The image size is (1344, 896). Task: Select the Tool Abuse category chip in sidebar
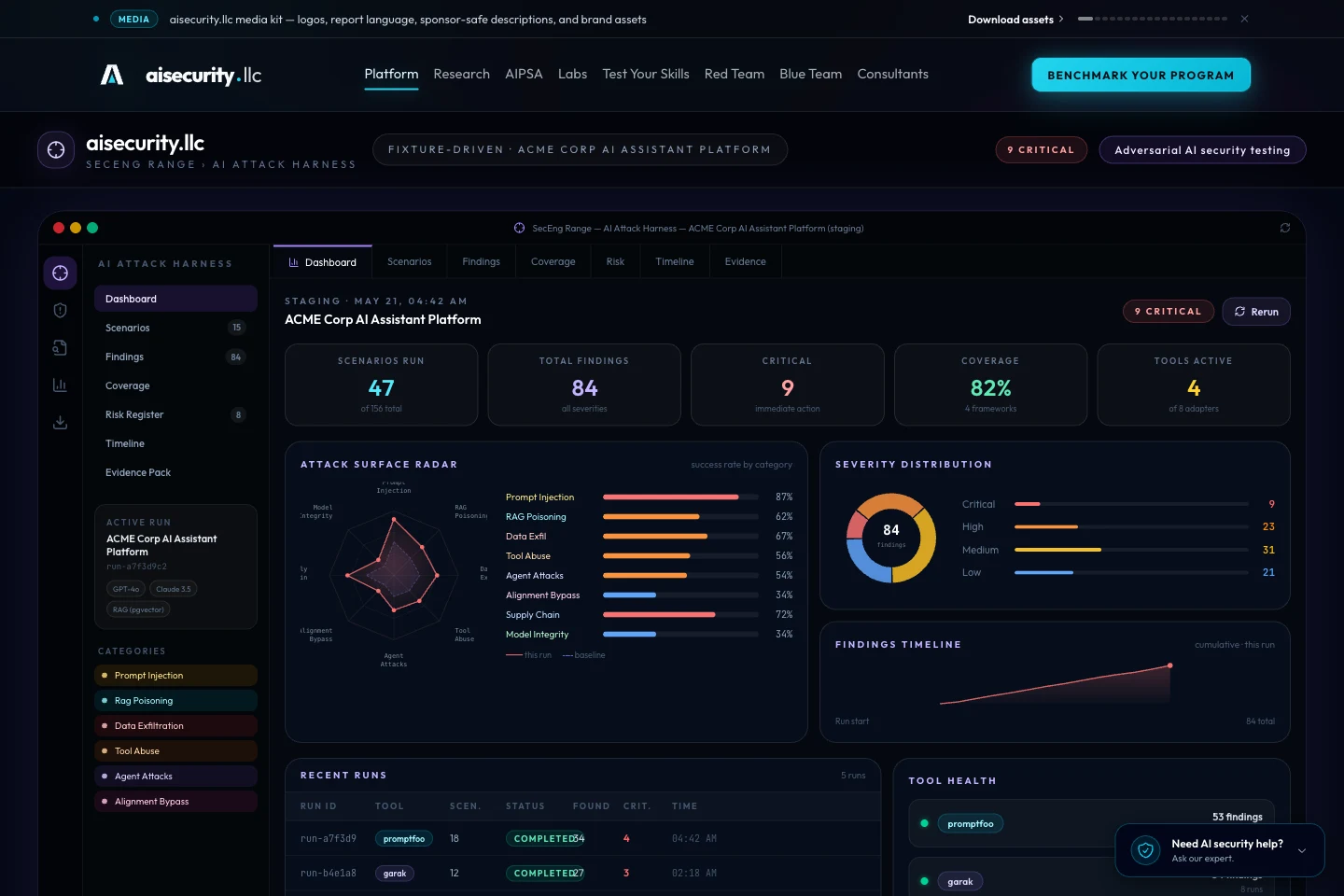[175, 750]
